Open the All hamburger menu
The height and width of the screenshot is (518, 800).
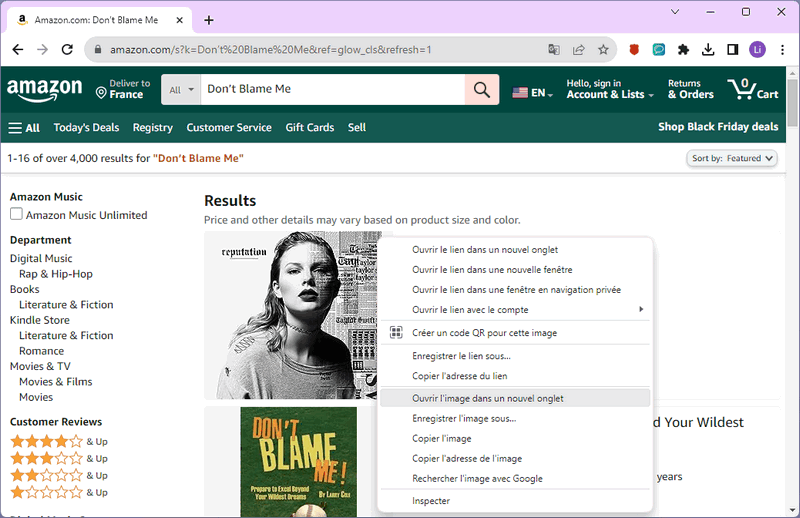(x=24, y=128)
